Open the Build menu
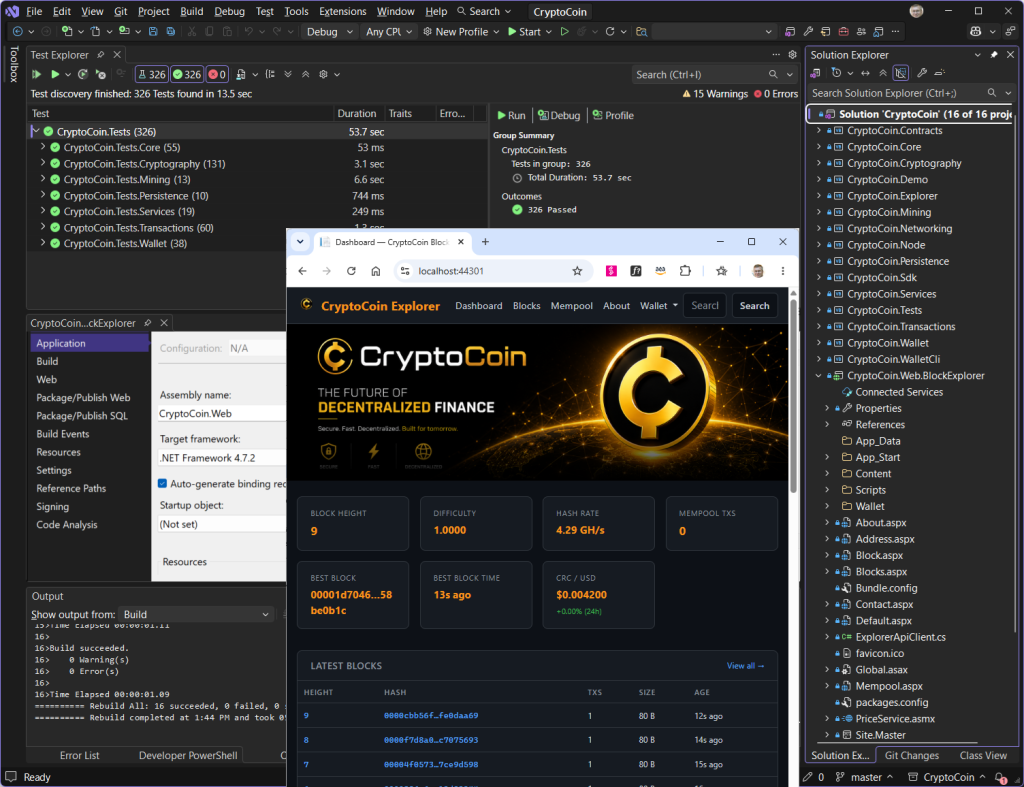Screen dimensions: 1024x787 (192, 11)
